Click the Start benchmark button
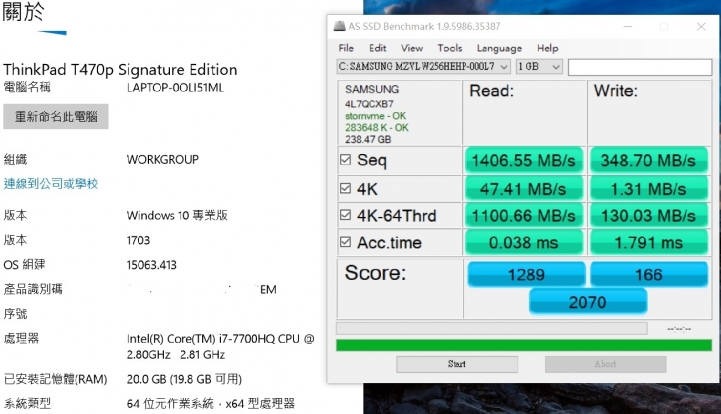The image size is (721, 414). point(457,364)
